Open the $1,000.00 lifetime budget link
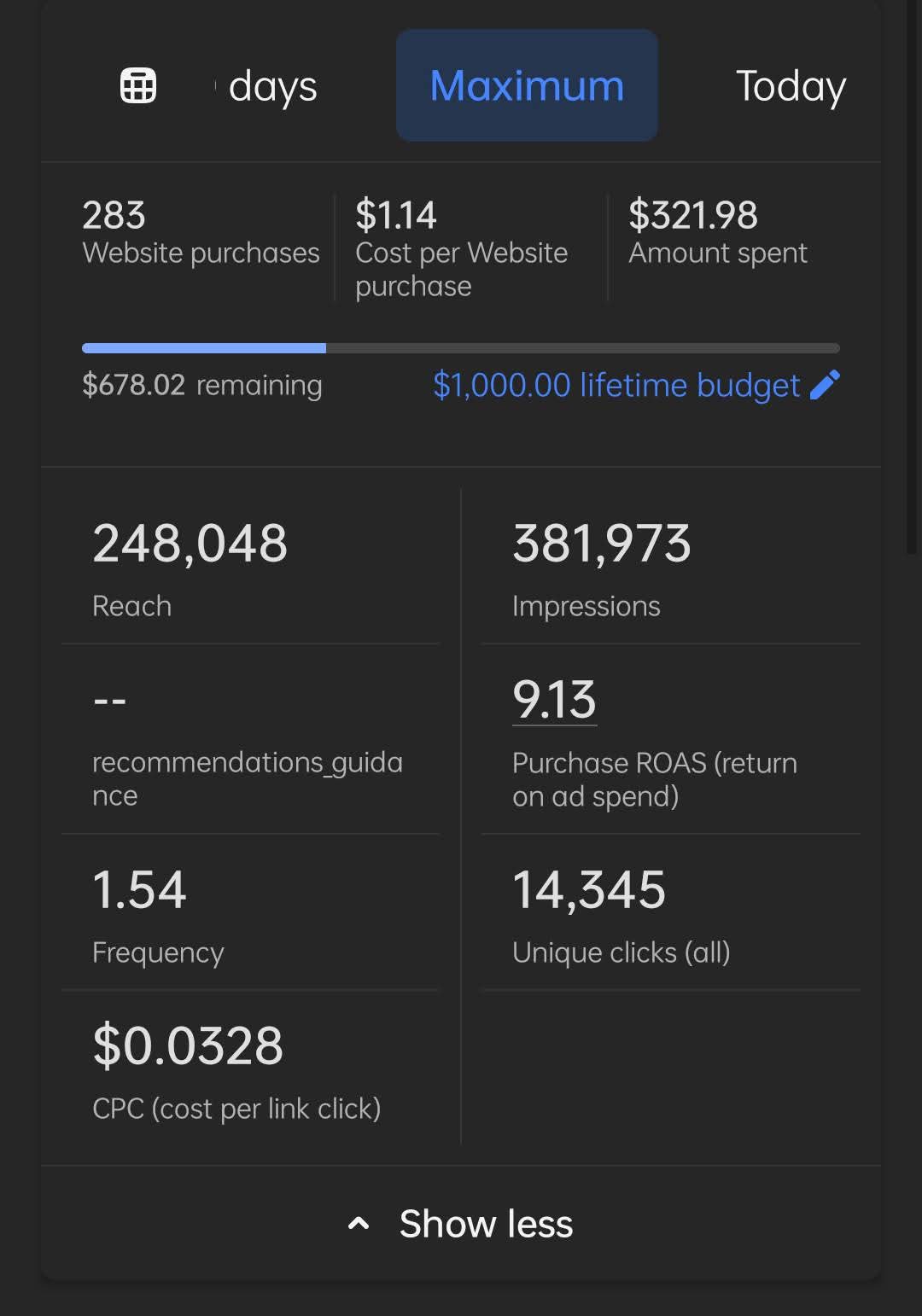 (x=616, y=385)
